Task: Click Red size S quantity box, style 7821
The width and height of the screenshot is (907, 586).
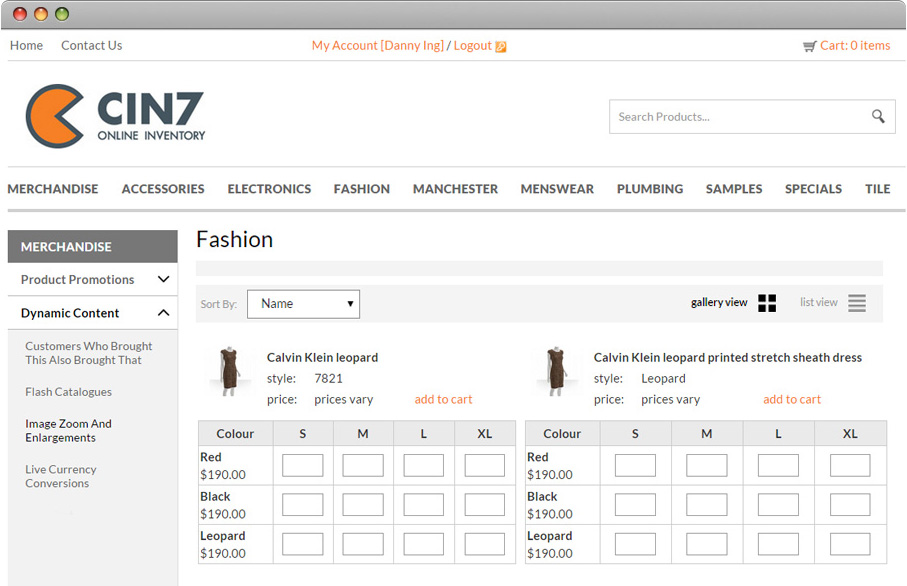Action: coord(303,465)
